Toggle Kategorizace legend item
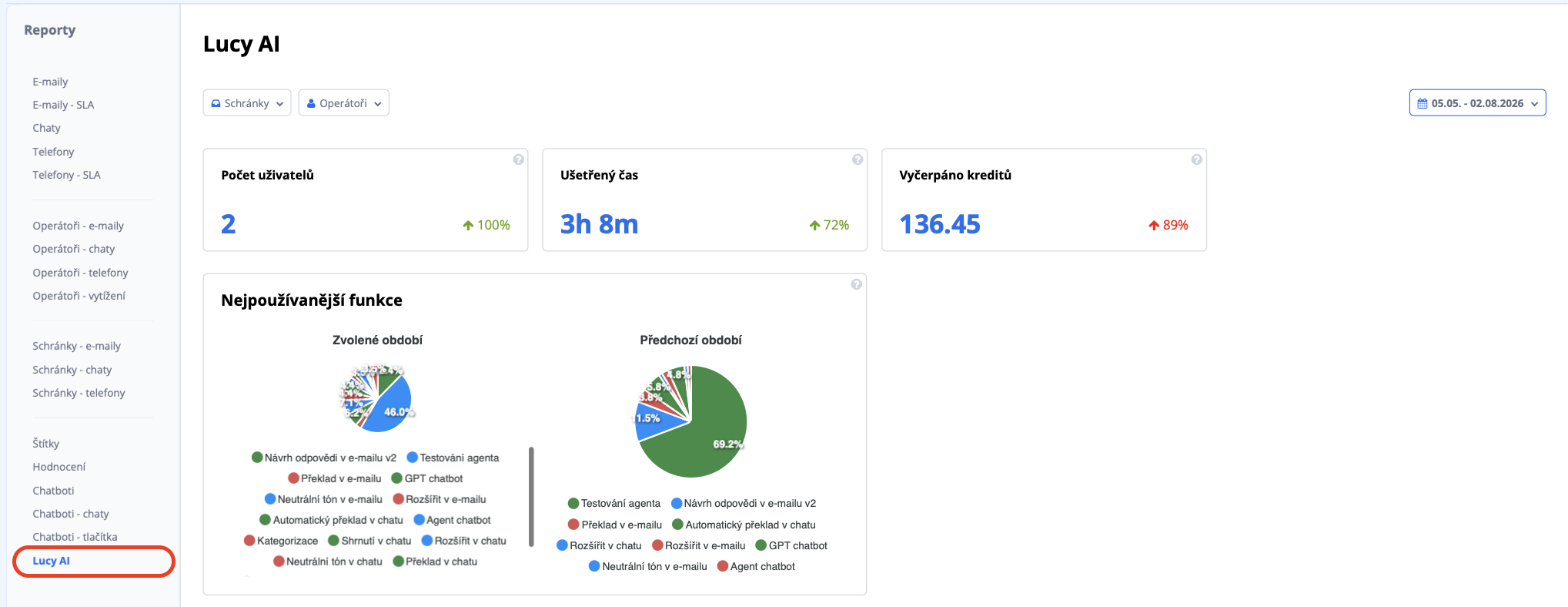 pyautogui.click(x=281, y=541)
